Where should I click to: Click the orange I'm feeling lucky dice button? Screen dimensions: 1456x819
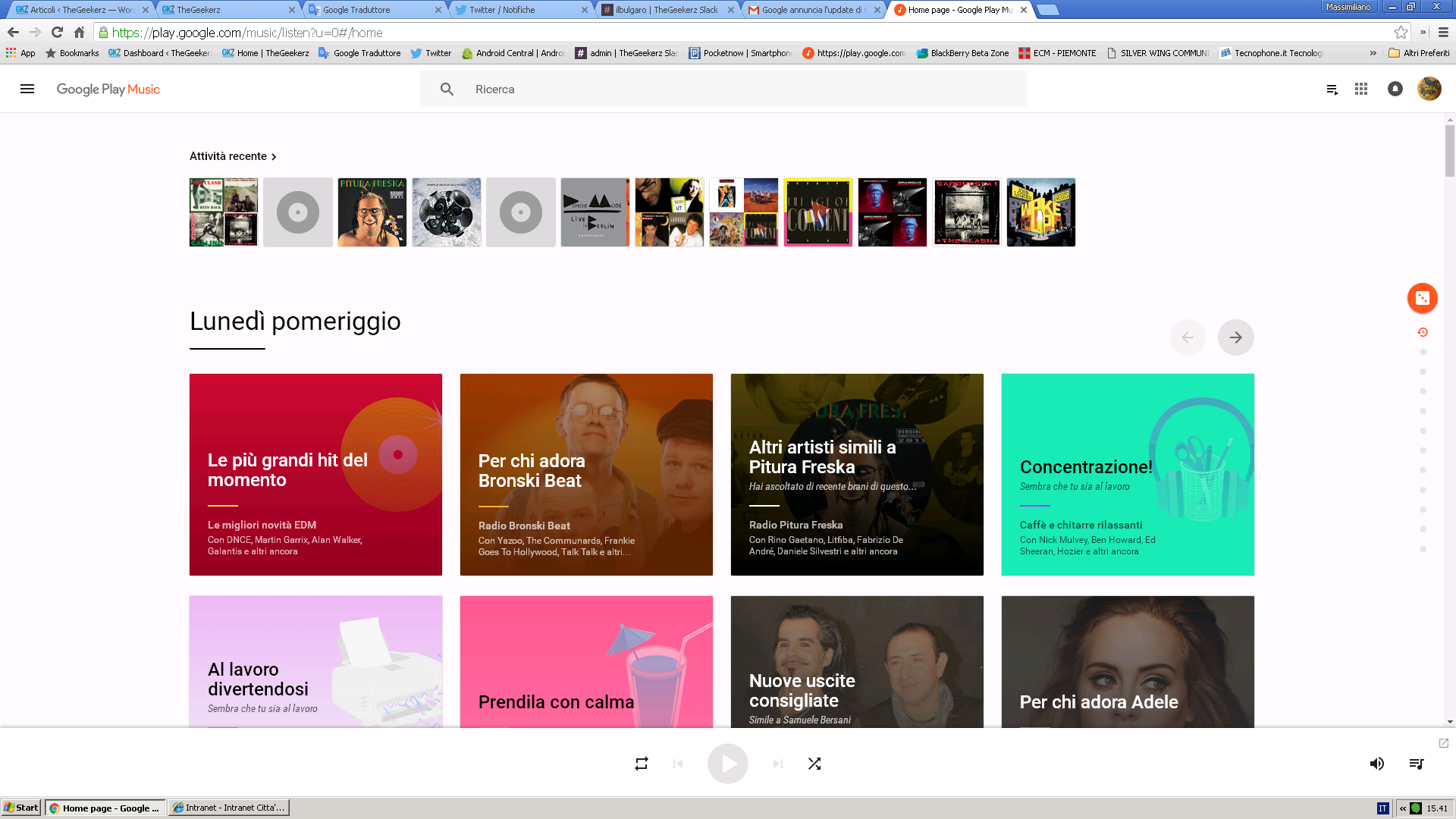pos(1423,298)
